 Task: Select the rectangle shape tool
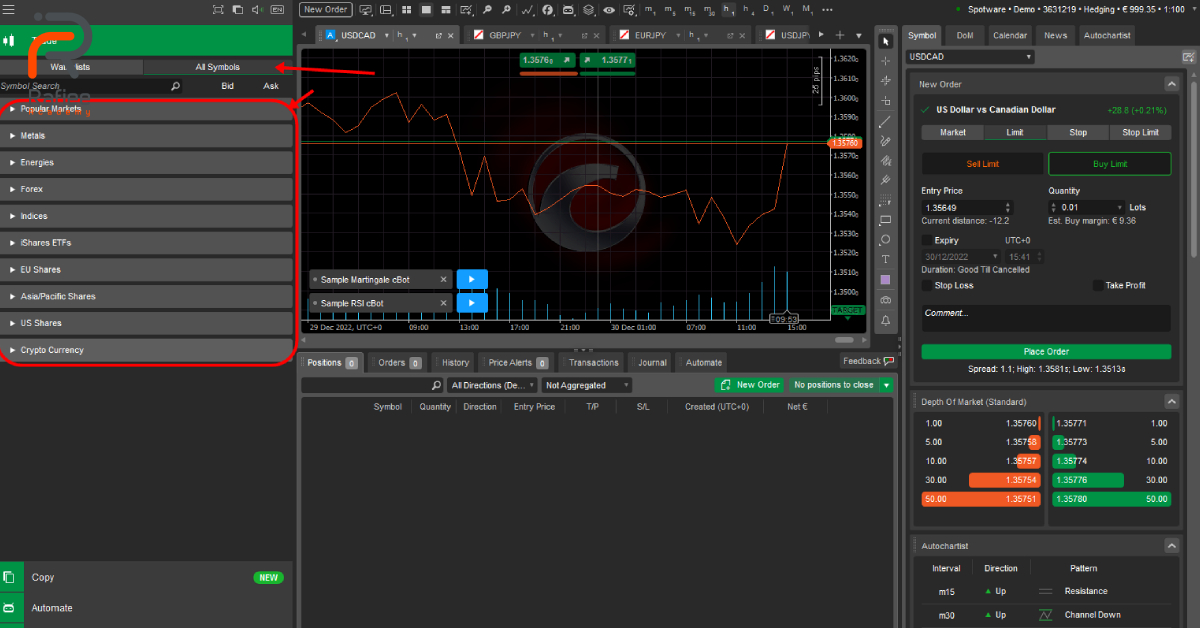tap(885, 220)
